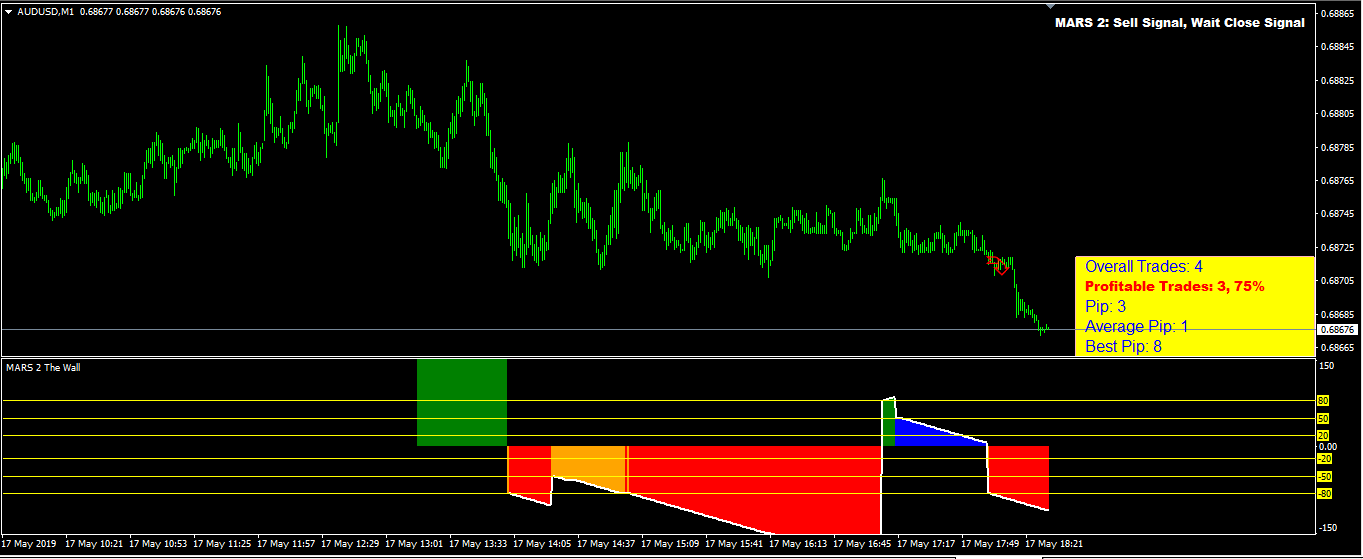The image size is (1363, 559).
Task: Click the Profitable Trades: 3, 75% line
Action: pyautogui.click(x=1174, y=286)
